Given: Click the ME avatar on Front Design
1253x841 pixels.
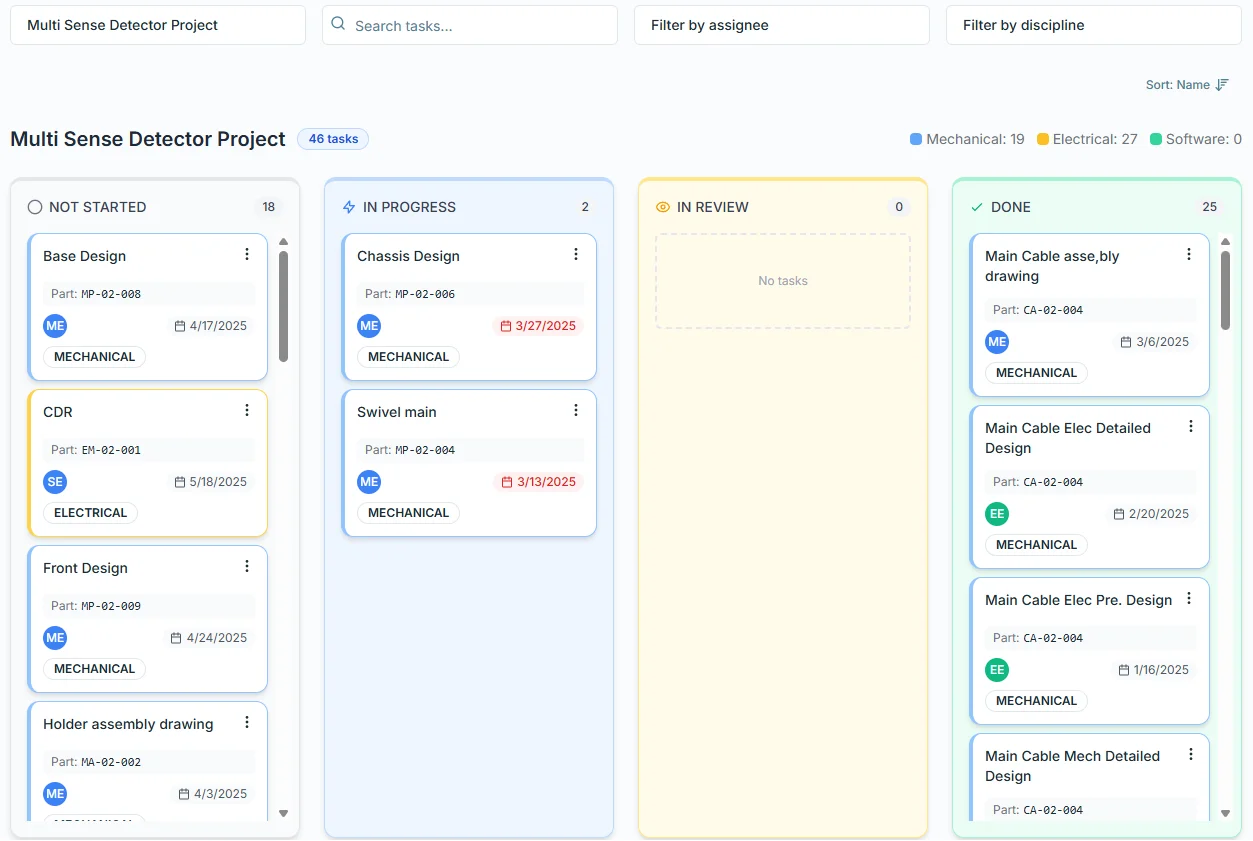Looking at the screenshot, I should point(55,638).
